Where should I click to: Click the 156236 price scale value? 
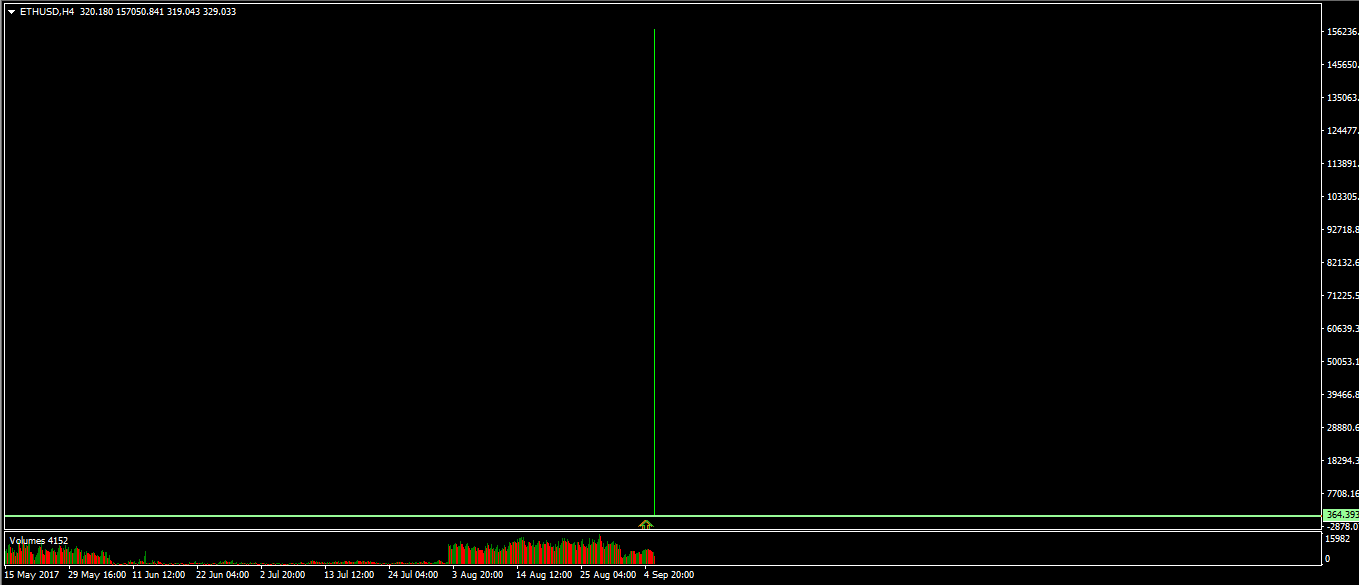pyautogui.click(x=1342, y=32)
